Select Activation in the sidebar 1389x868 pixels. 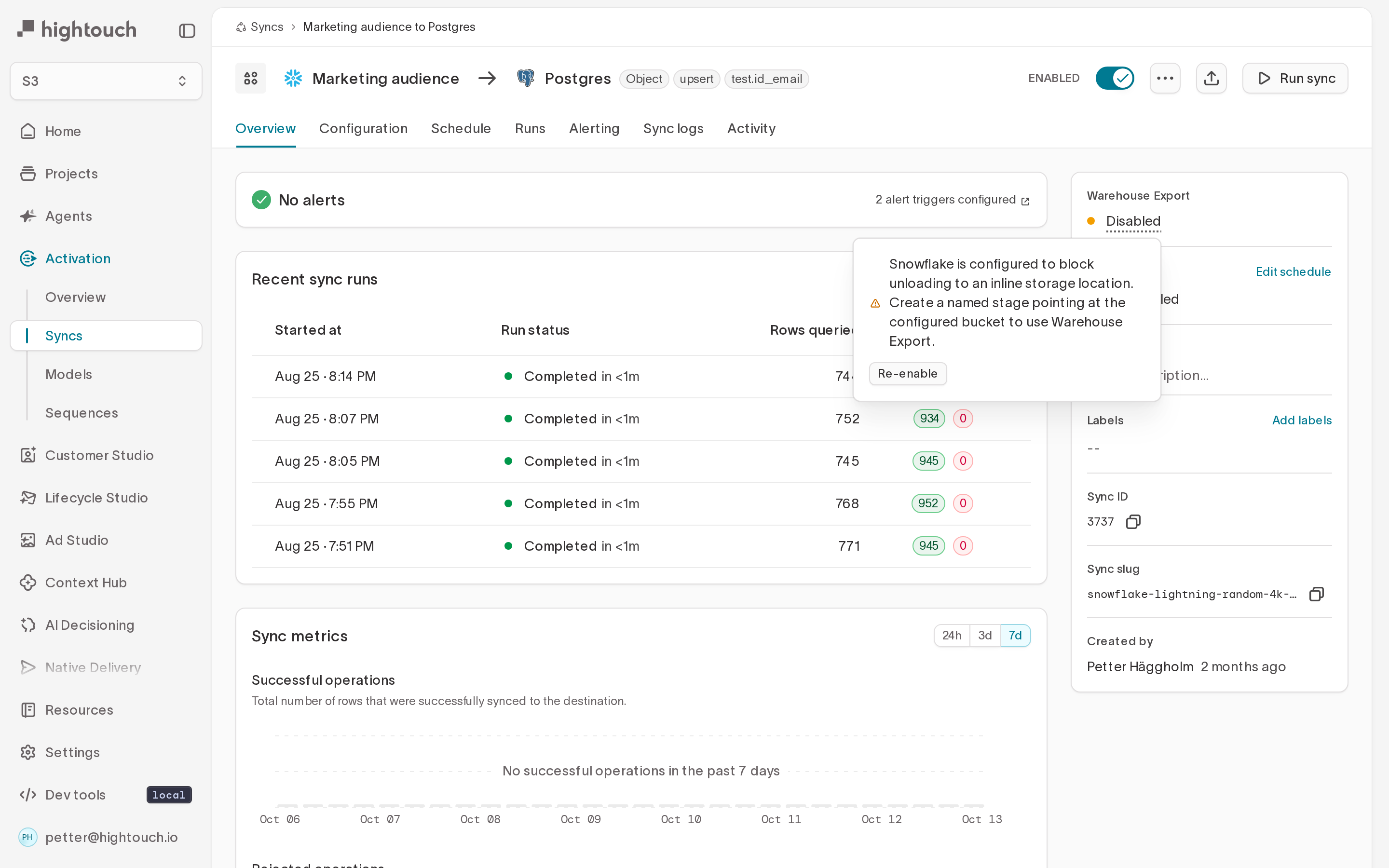click(x=78, y=259)
